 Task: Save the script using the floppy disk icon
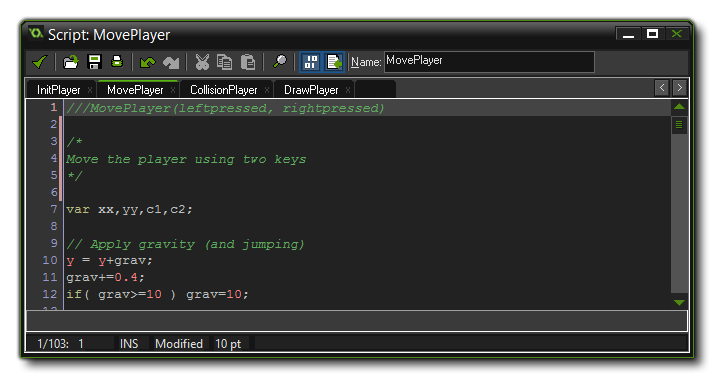[x=94, y=62]
